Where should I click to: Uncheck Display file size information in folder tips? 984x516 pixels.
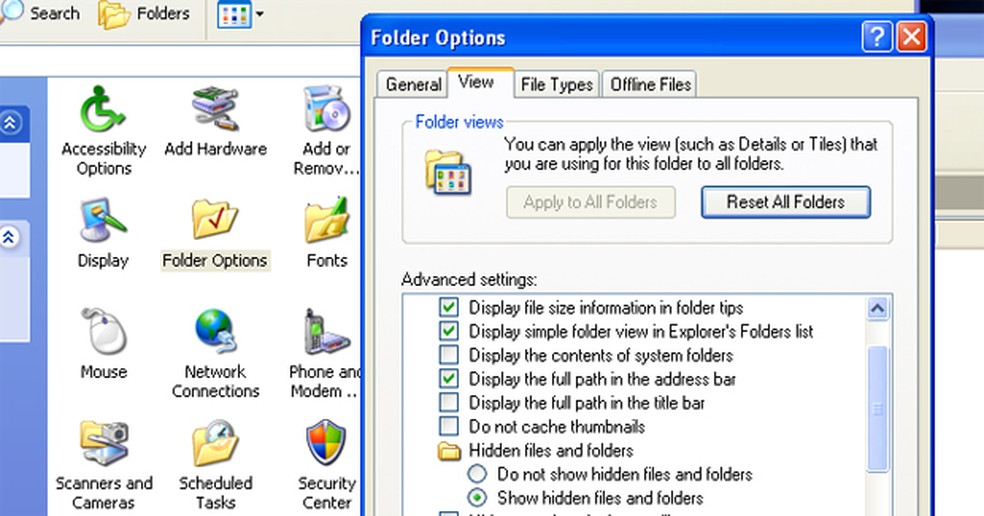click(449, 308)
